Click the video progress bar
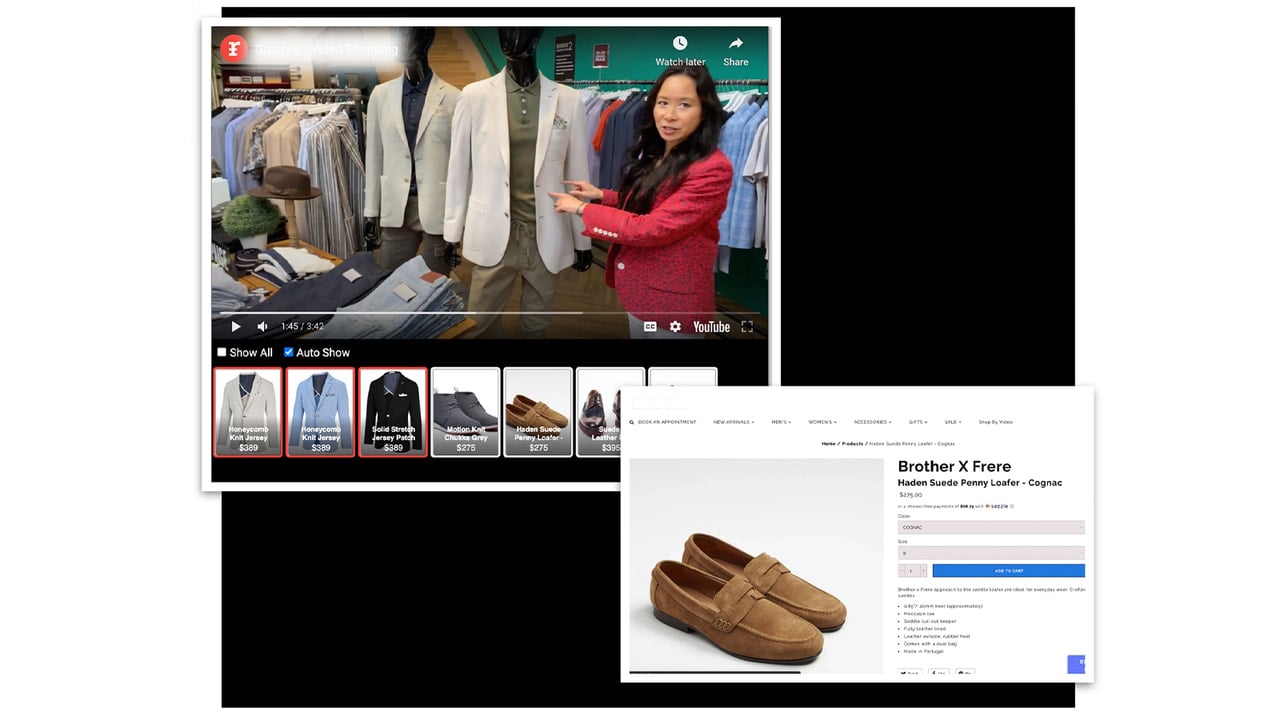Image resolution: width=1280 pixels, height=720 pixels. click(x=490, y=312)
